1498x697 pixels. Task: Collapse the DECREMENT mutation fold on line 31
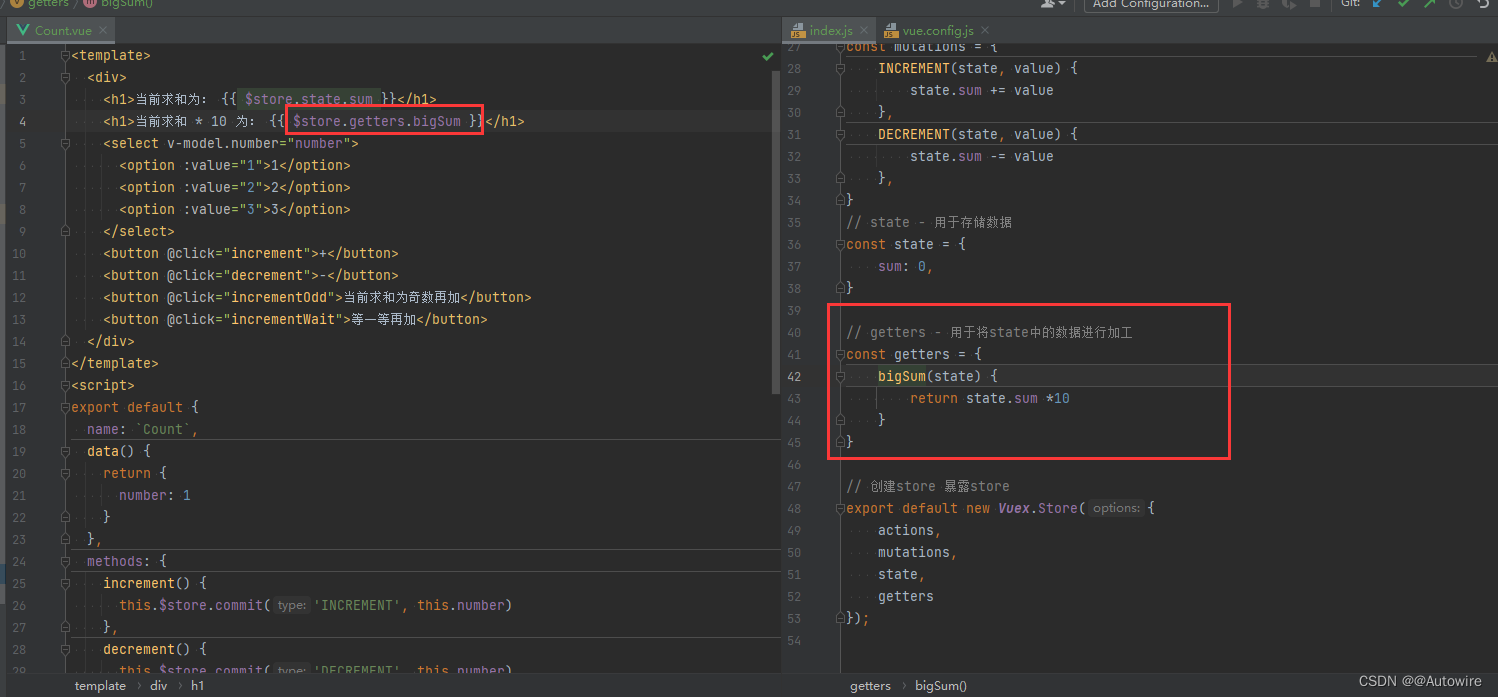tap(841, 135)
